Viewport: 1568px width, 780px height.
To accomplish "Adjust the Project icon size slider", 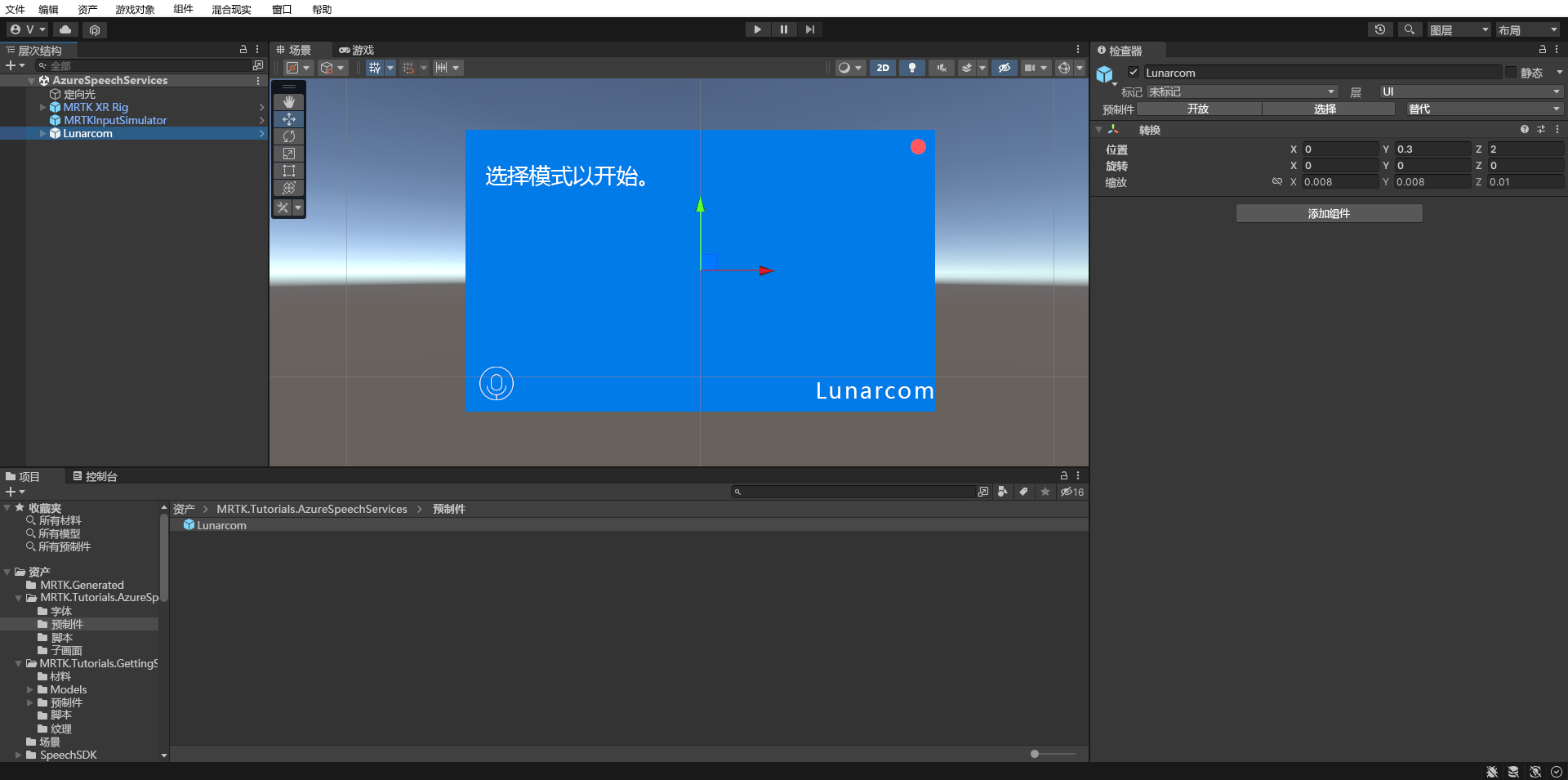I will point(1053,754).
